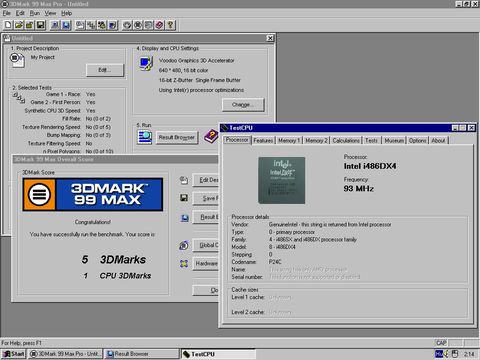Click the Close button in score dialog
Viewport: 480px width, 360px height.
click(x=206, y=290)
